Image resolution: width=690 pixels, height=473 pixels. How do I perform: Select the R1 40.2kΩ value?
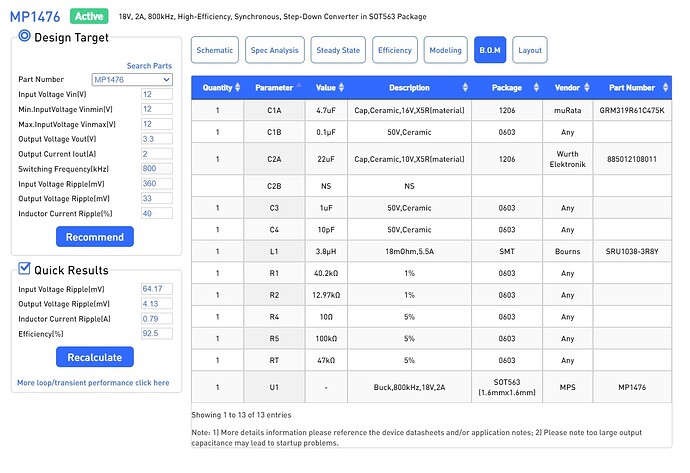click(x=326, y=273)
